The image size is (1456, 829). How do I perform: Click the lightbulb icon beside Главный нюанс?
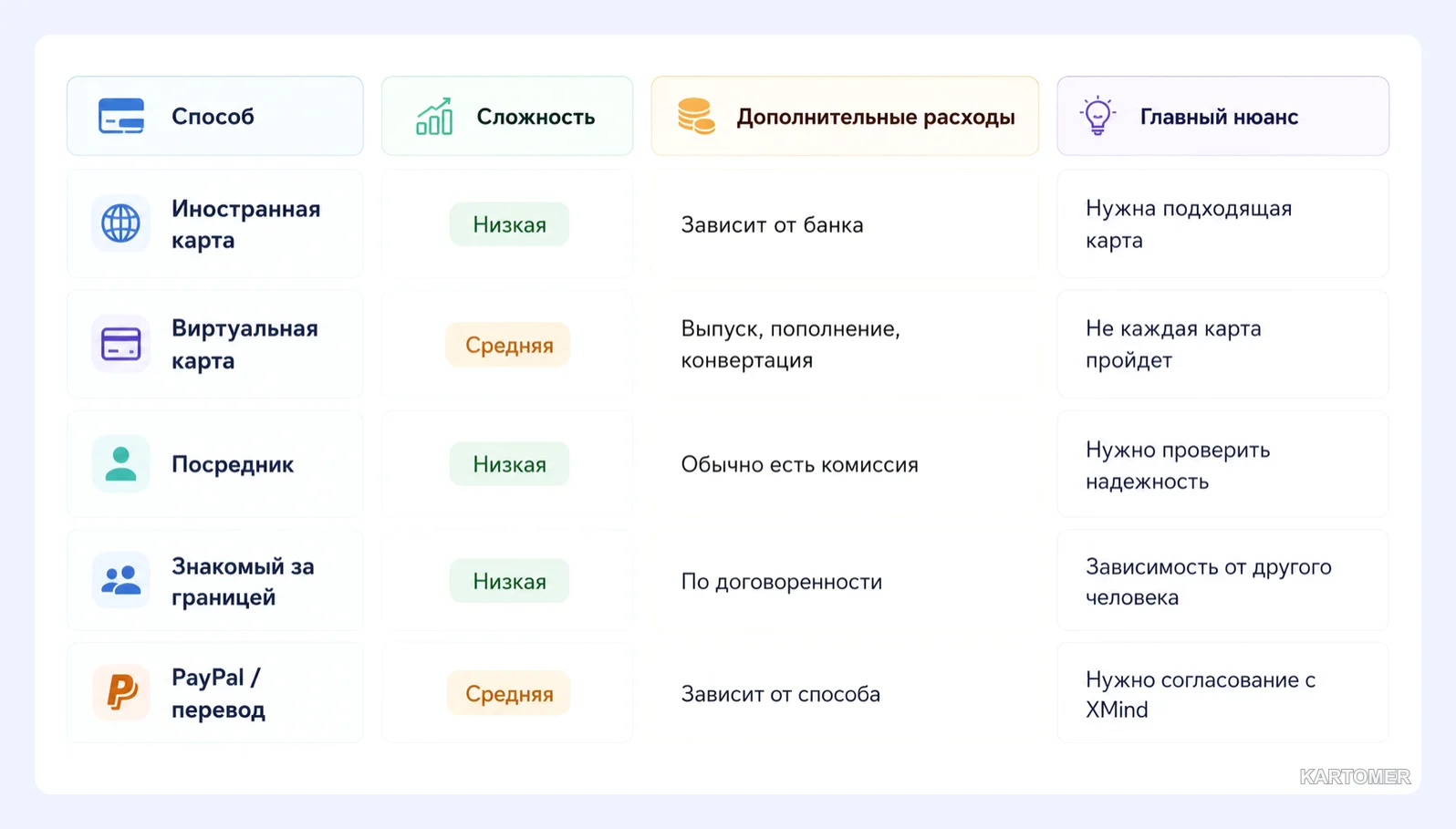[1097, 116]
